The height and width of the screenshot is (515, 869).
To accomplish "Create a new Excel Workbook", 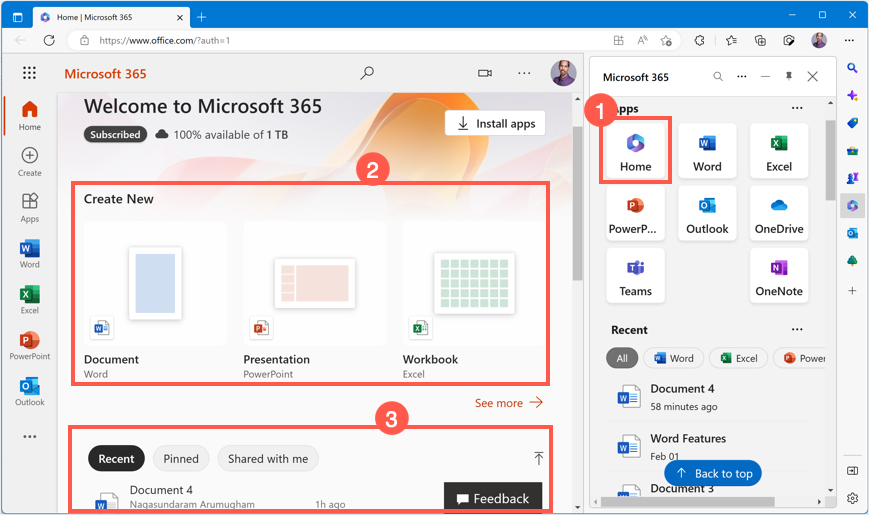I will (474, 300).
